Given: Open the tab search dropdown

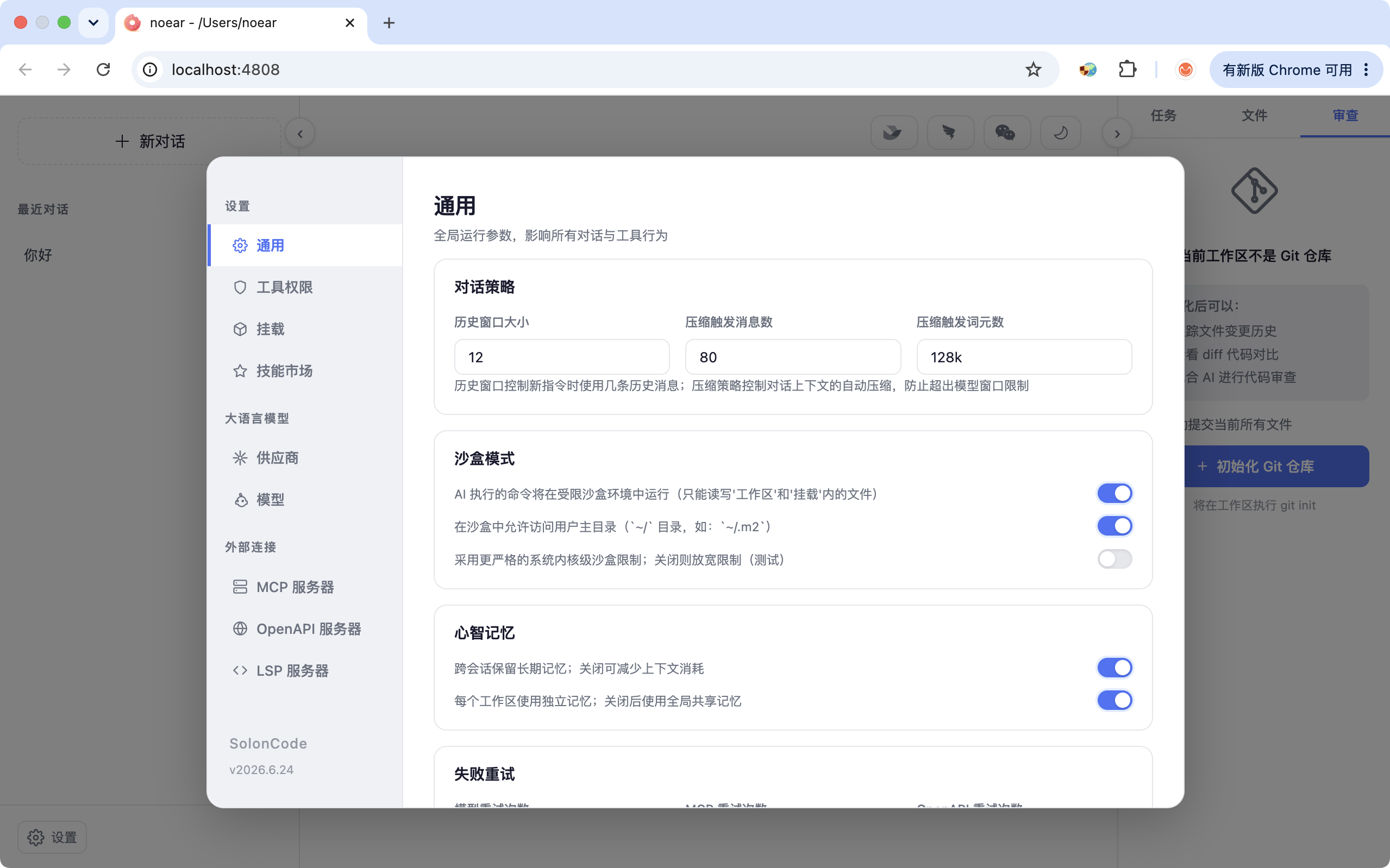Looking at the screenshot, I should coord(93,23).
